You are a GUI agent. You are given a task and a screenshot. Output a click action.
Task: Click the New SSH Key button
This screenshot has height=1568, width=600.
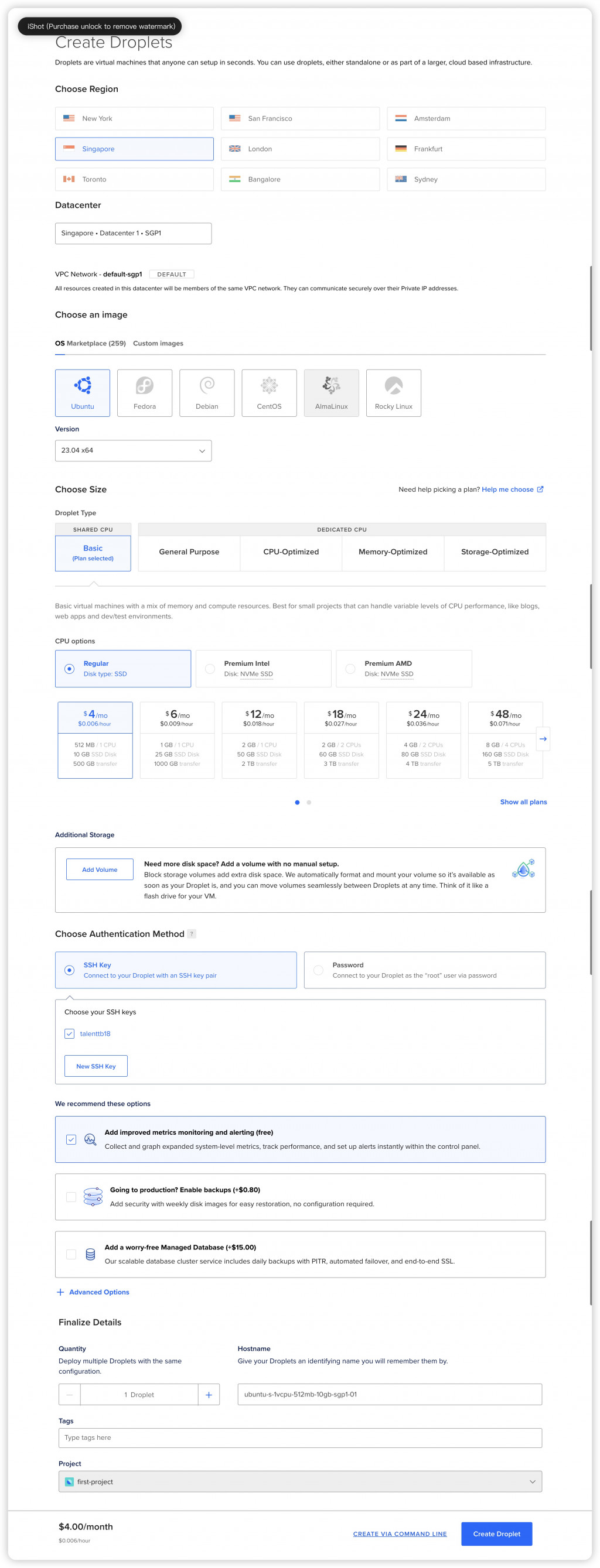coord(96,1066)
